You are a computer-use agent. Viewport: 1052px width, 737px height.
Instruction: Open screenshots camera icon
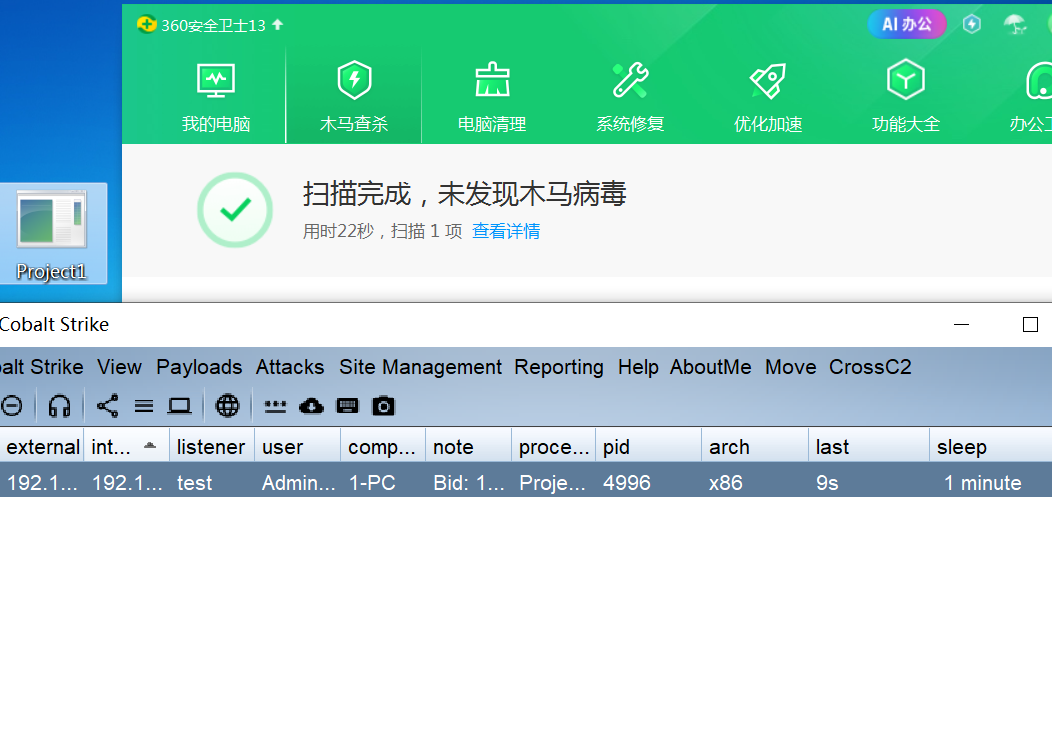point(384,406)
